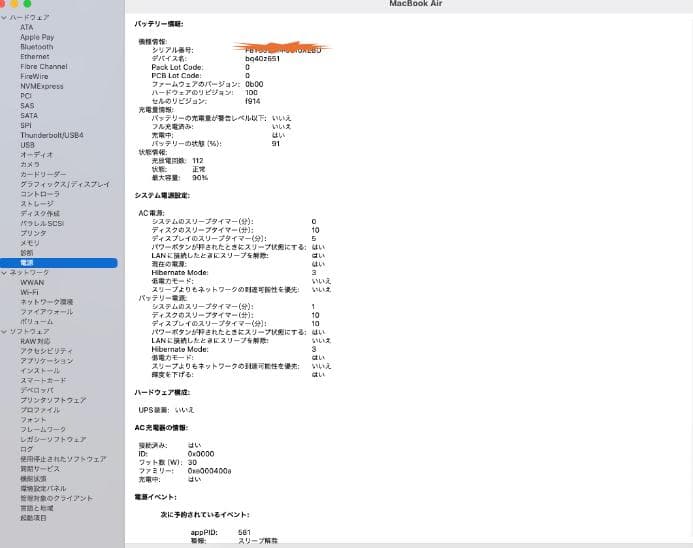
Task: Collapse the ネットワーク section in sidebar
Action: point(4,273)
